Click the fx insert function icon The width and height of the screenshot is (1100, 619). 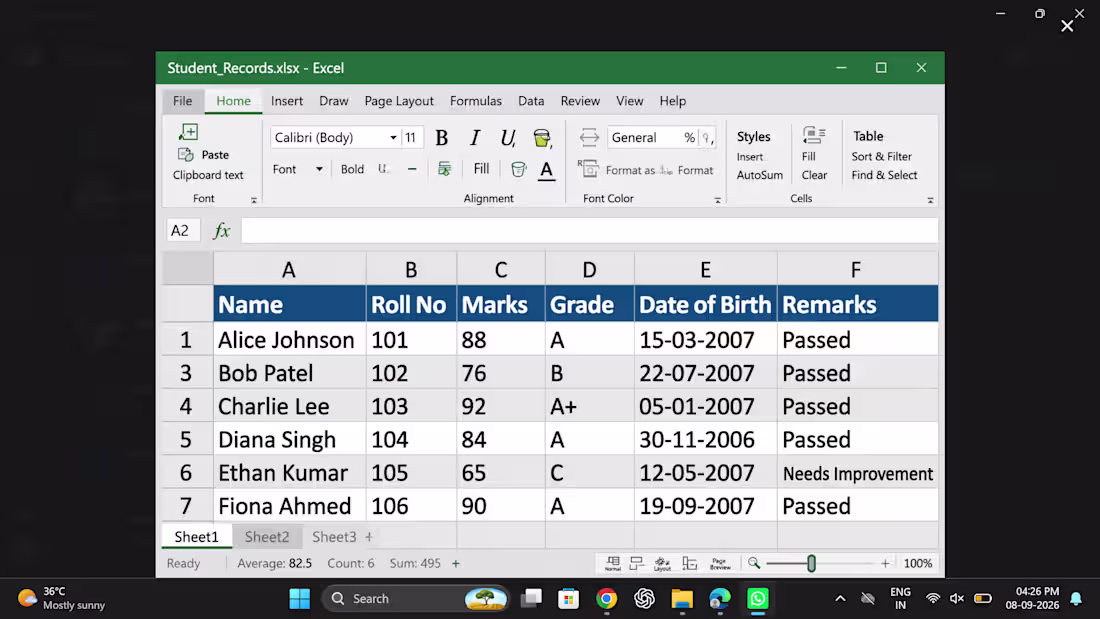(222, 230)
